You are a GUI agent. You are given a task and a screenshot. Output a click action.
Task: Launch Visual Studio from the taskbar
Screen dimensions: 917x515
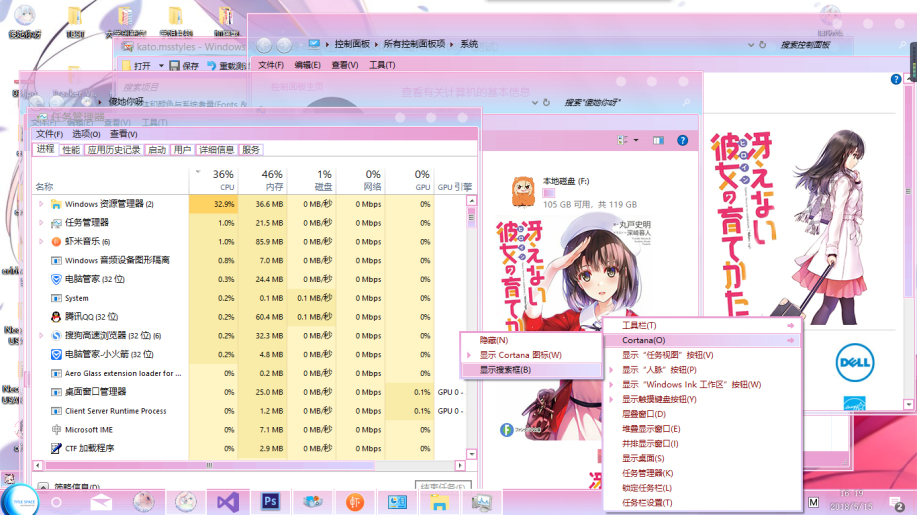[228, 502]
